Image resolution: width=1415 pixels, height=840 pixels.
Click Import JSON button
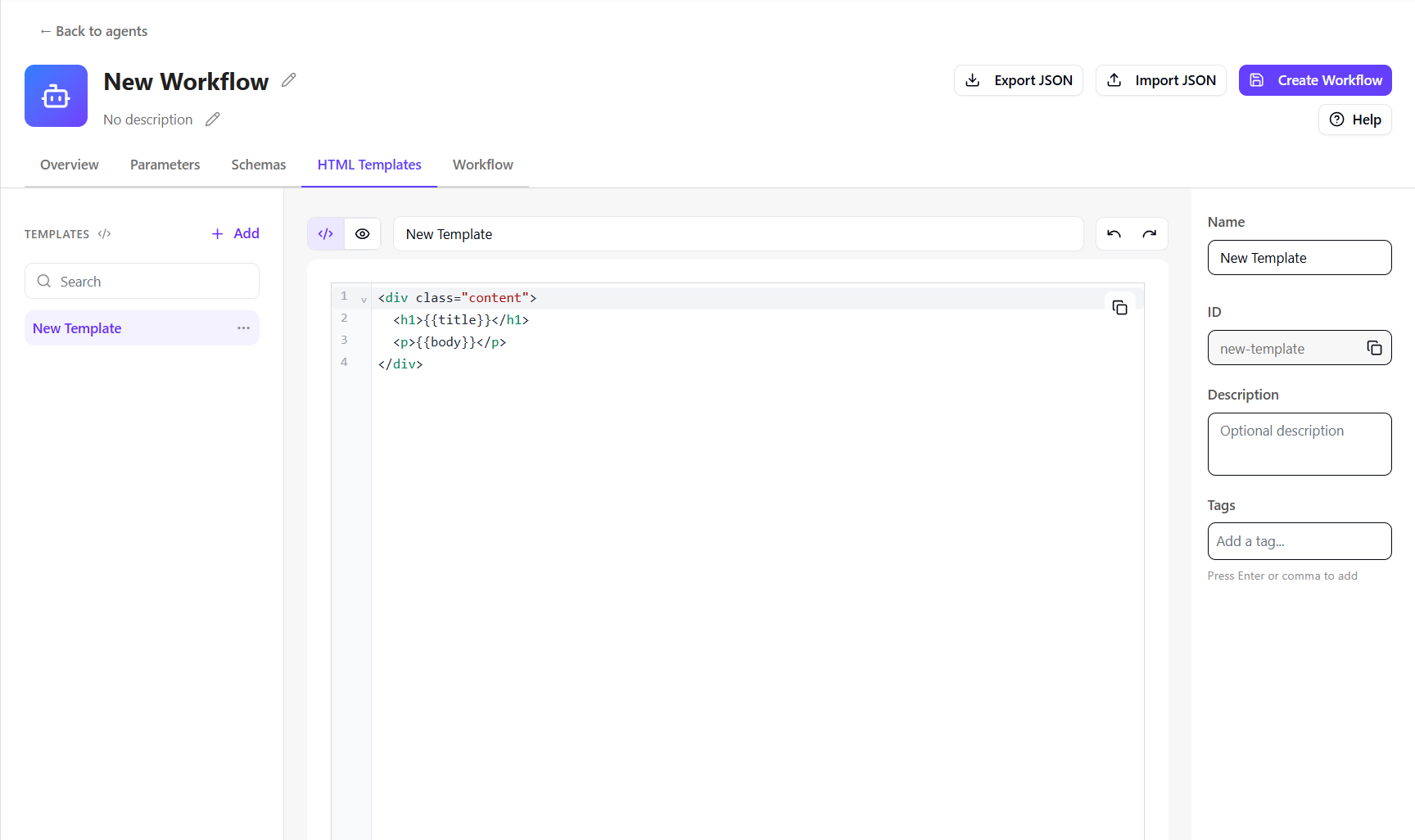(1161, 80)
